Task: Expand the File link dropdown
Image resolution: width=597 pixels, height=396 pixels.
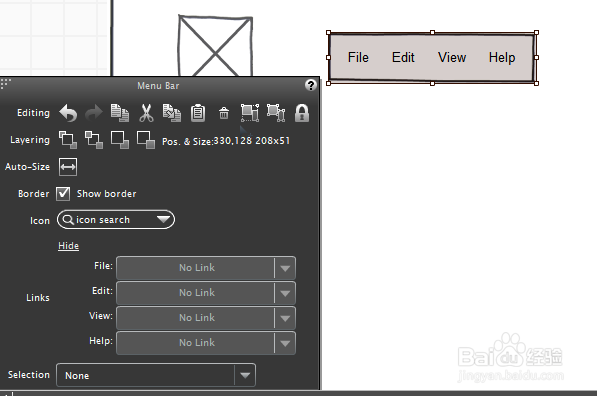Action: coord(285,268)
